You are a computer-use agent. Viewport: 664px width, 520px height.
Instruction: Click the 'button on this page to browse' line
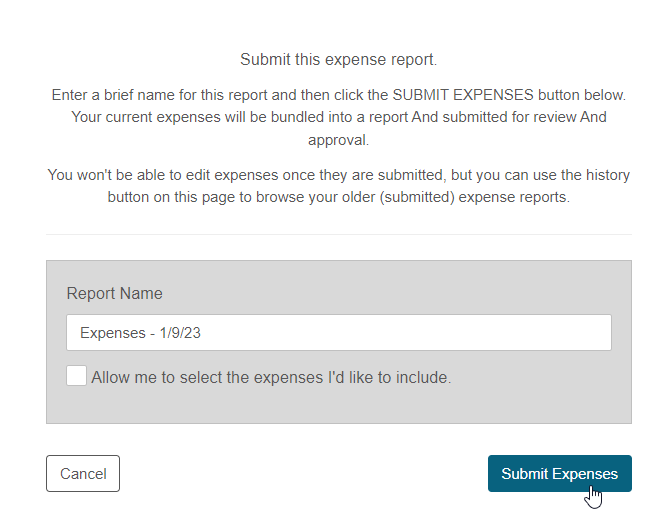pyautogui.click(x=338, y=197)
